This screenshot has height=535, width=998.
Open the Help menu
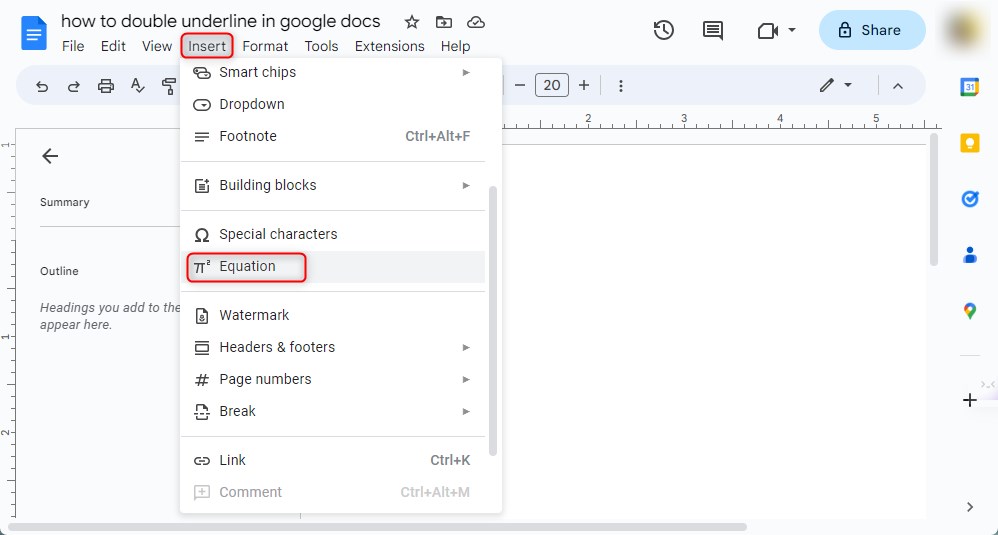[x=455, y=46]
